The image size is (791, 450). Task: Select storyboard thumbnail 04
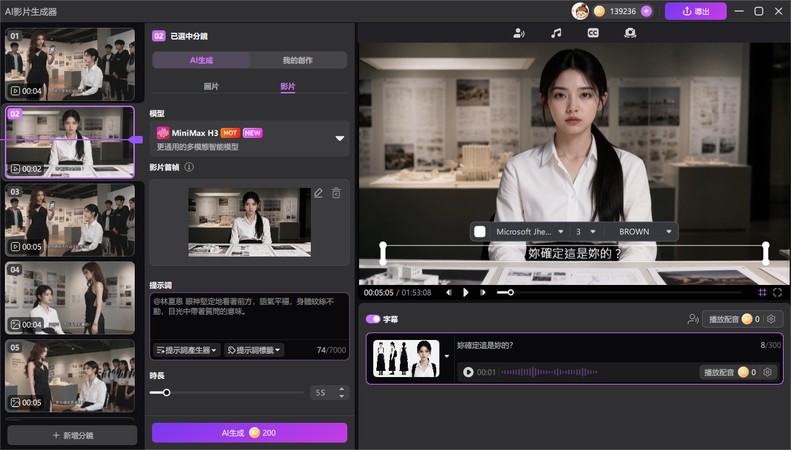70,298
